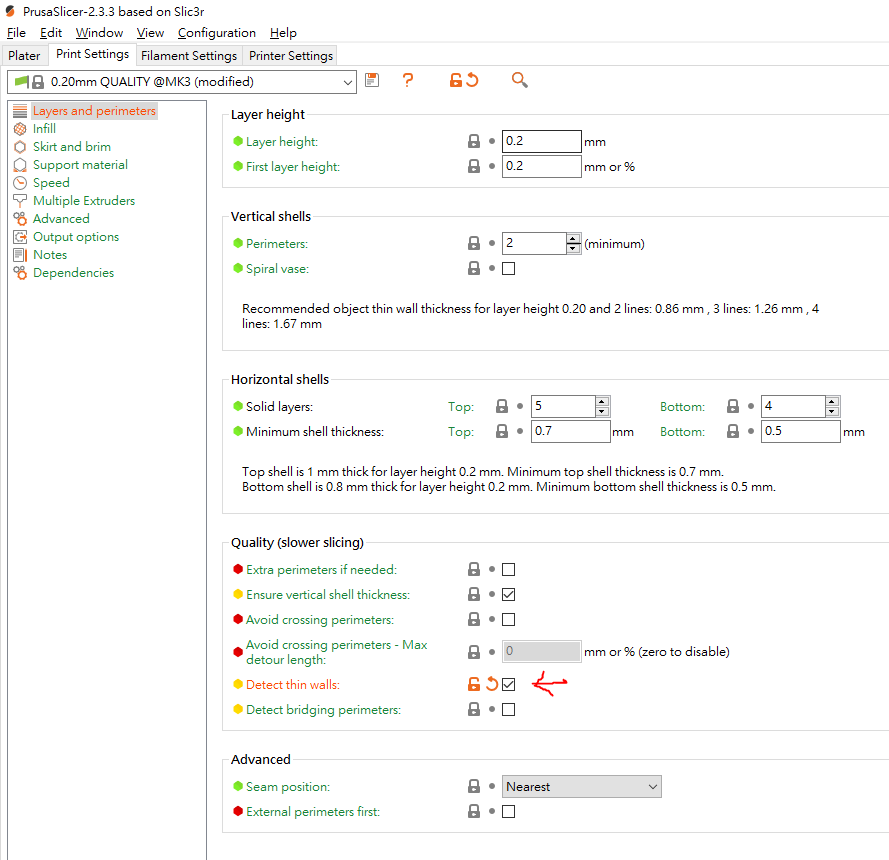Screen dimensions: 889x860
Task: Open the File menu
Action: [x=16, y=33]
